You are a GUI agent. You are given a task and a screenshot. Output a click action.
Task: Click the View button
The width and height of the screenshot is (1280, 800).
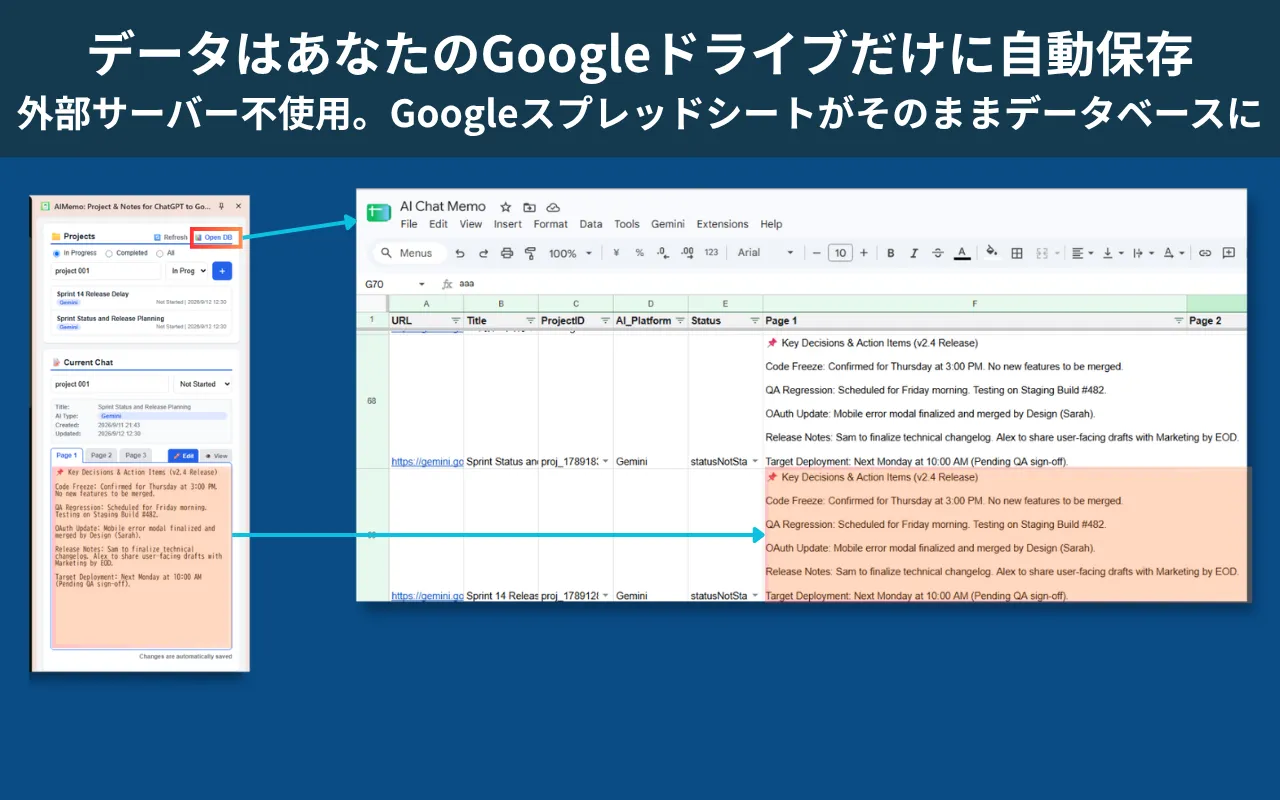click(x=217, y=455)
